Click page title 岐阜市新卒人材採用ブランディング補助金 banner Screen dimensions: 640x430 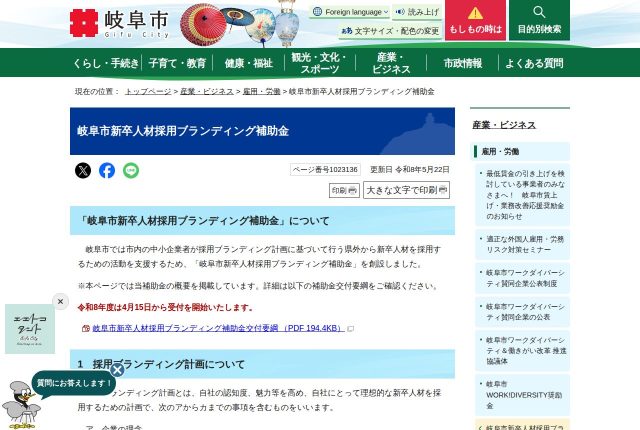(x=262, y=131)
